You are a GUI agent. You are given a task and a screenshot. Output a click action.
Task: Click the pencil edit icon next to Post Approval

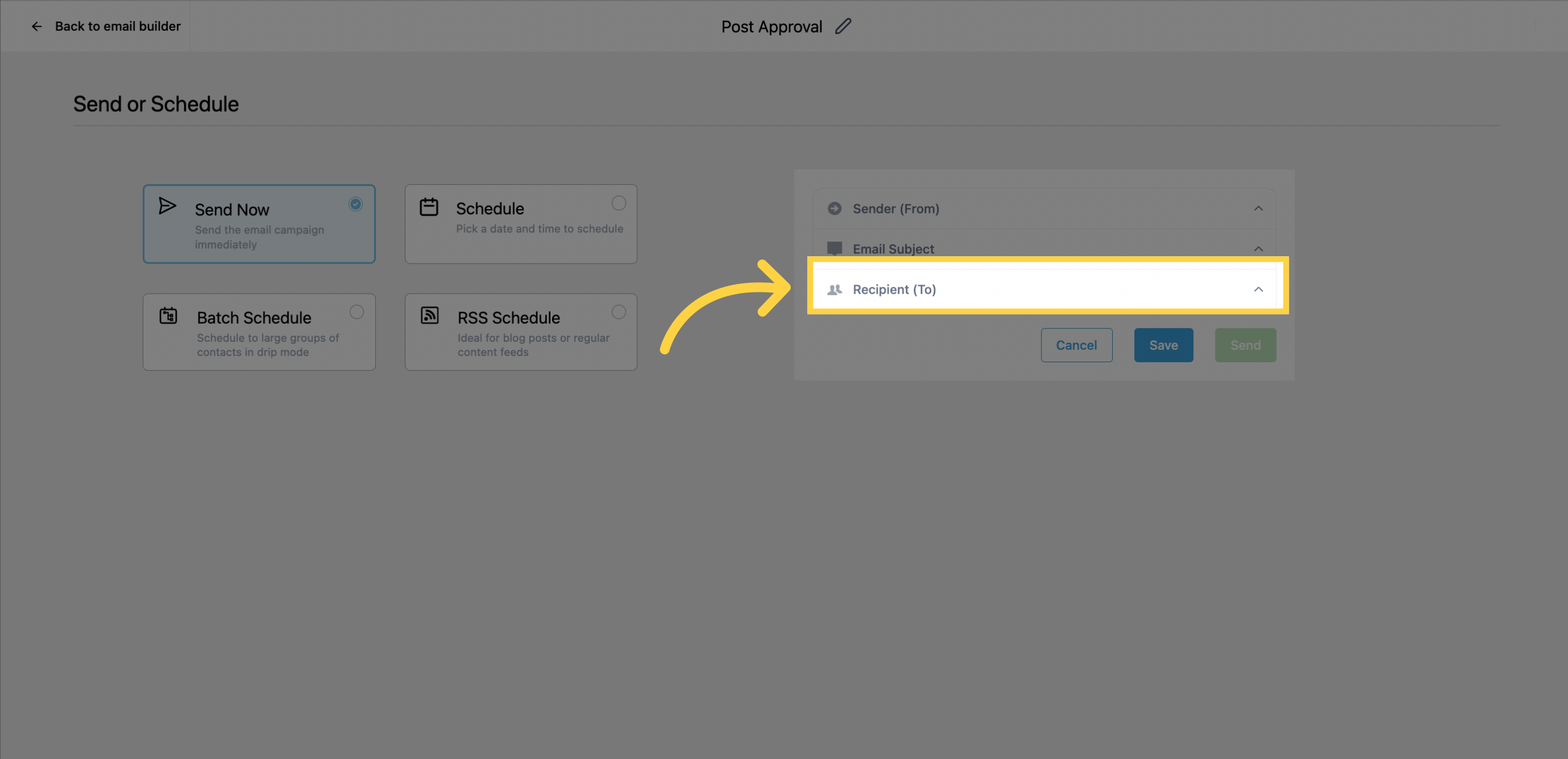click(x=845, y=26)
